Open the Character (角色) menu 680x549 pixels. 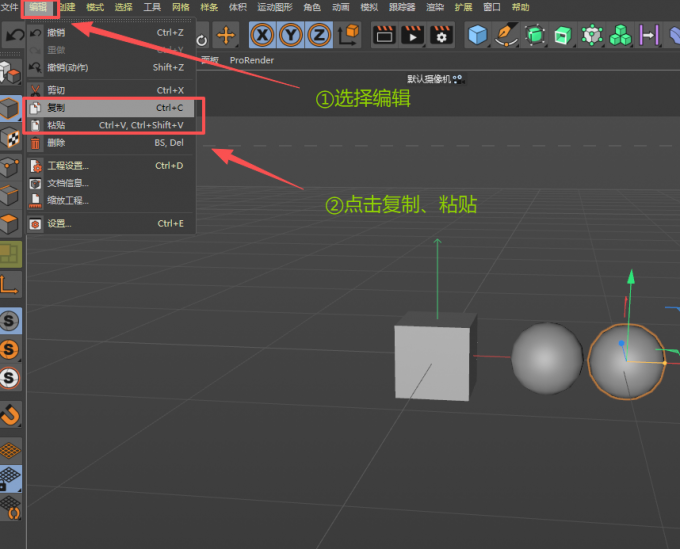click(312, 7)
